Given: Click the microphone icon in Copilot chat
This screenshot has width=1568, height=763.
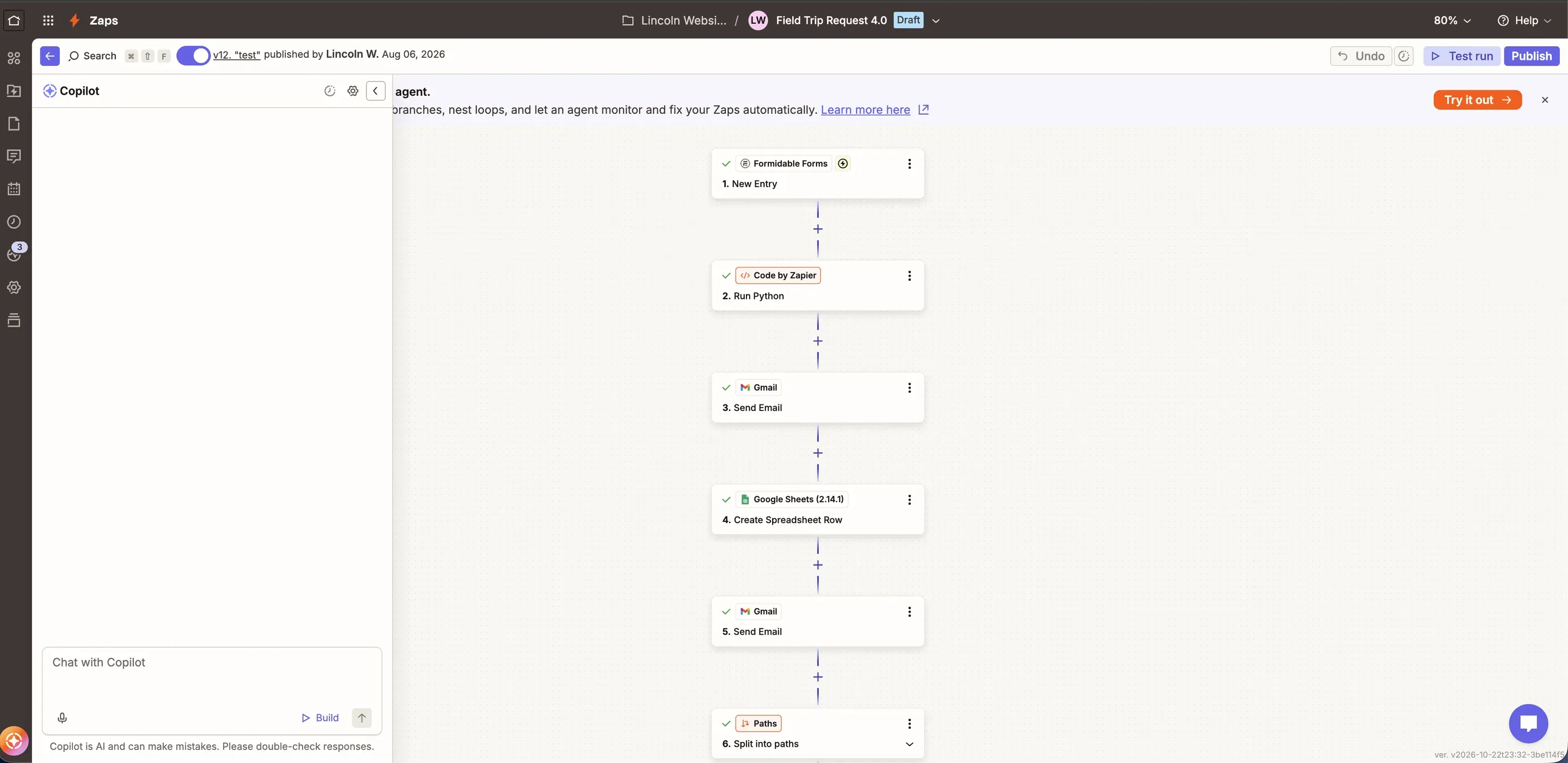Looking at the screenshot, I should (x=62, y=718).
